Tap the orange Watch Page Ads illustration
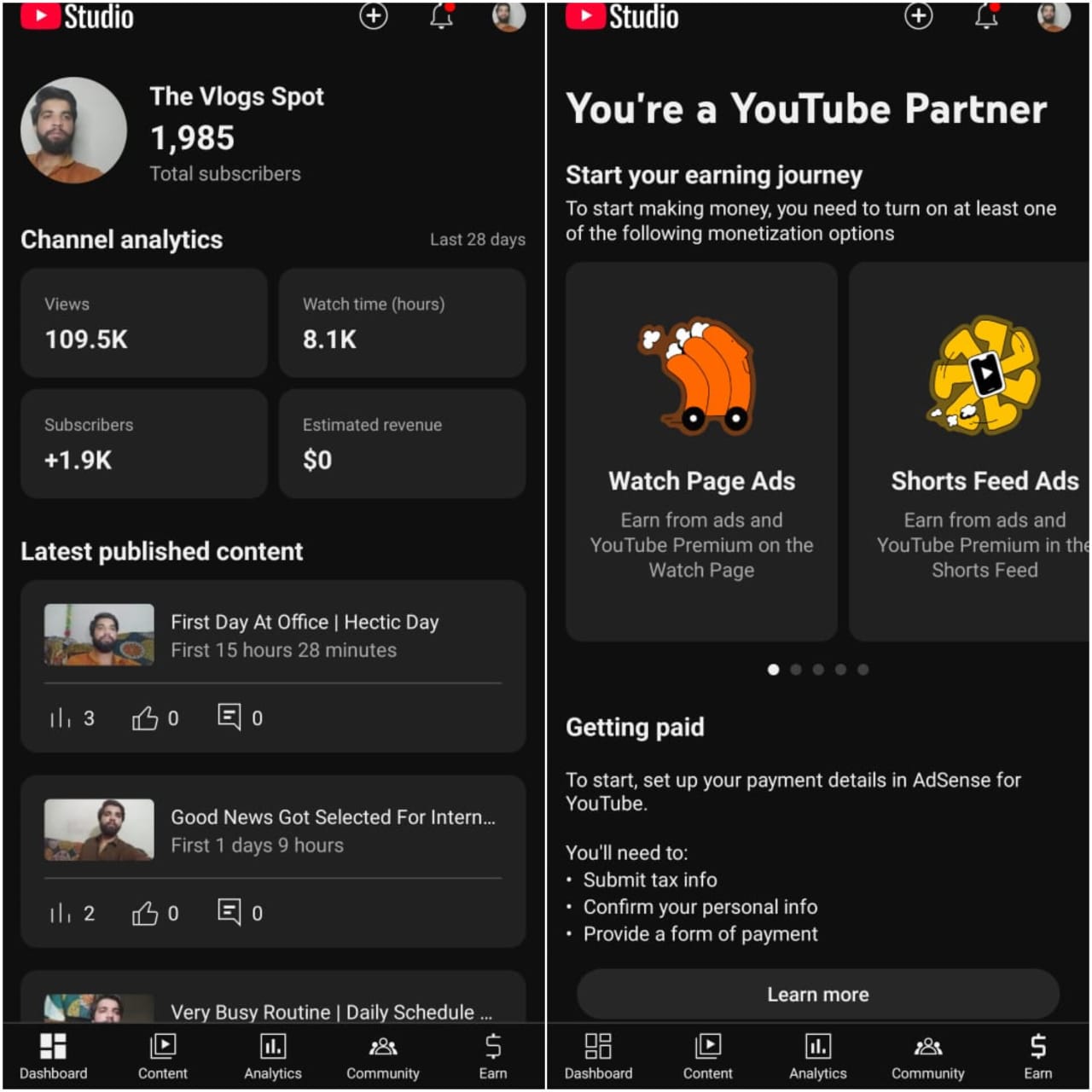1092x1092 pixels. pos(698,377)
